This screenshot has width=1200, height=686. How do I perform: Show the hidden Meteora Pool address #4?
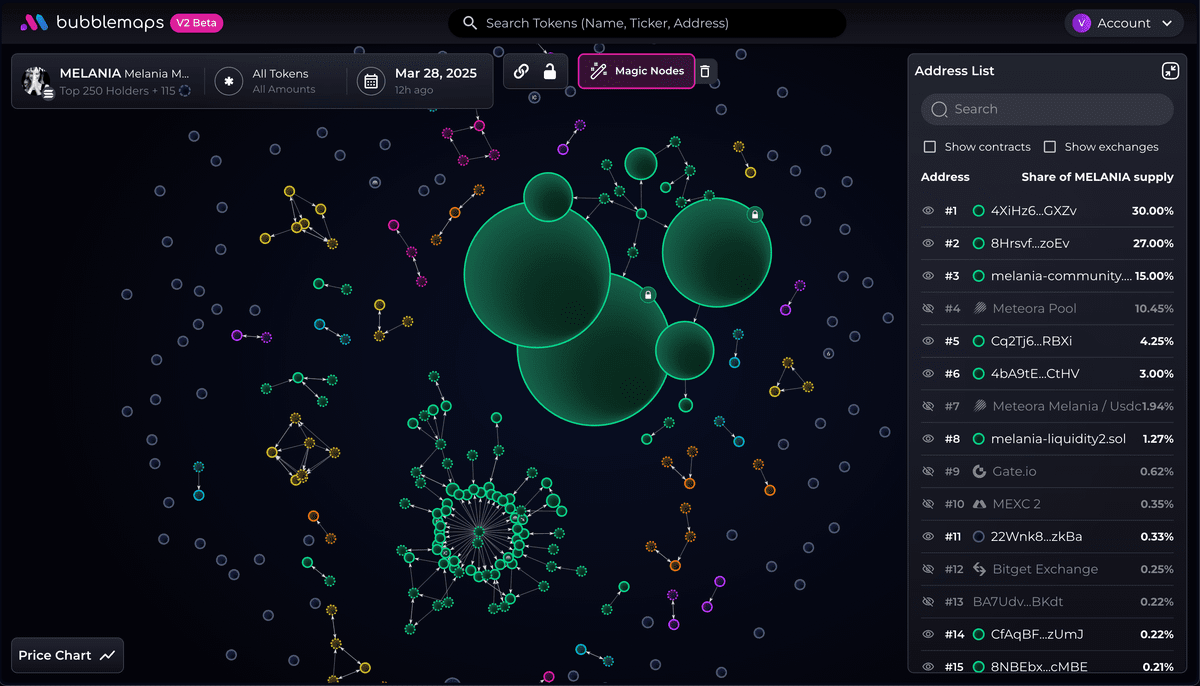(x=927, y=309)
